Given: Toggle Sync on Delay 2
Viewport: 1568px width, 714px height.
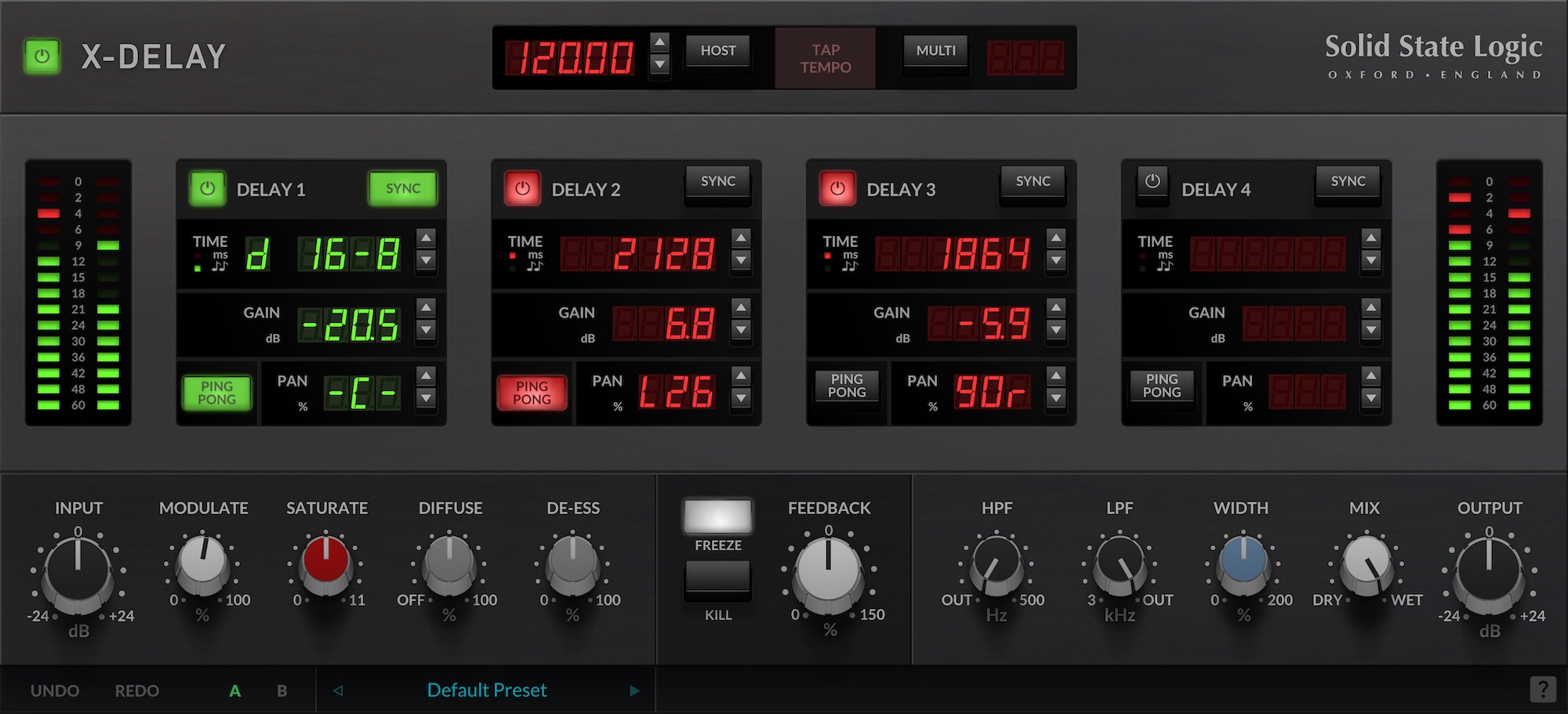Looking at the screenshot, I should [717, 181].
